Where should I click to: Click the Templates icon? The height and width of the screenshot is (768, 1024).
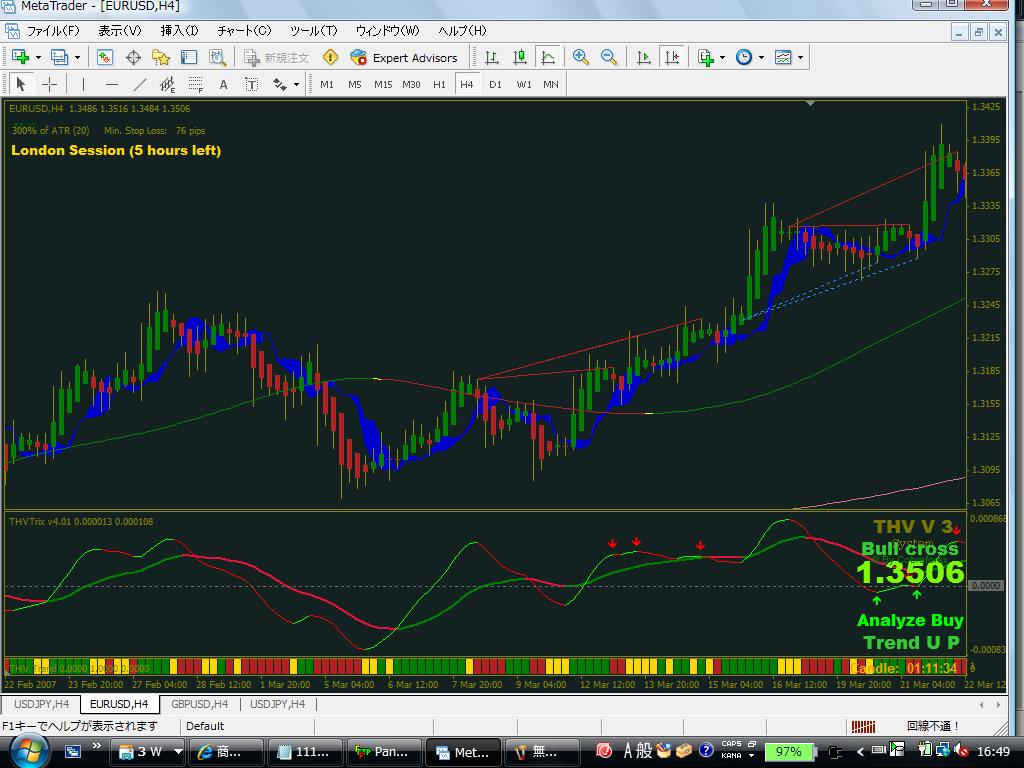(783, 57)
